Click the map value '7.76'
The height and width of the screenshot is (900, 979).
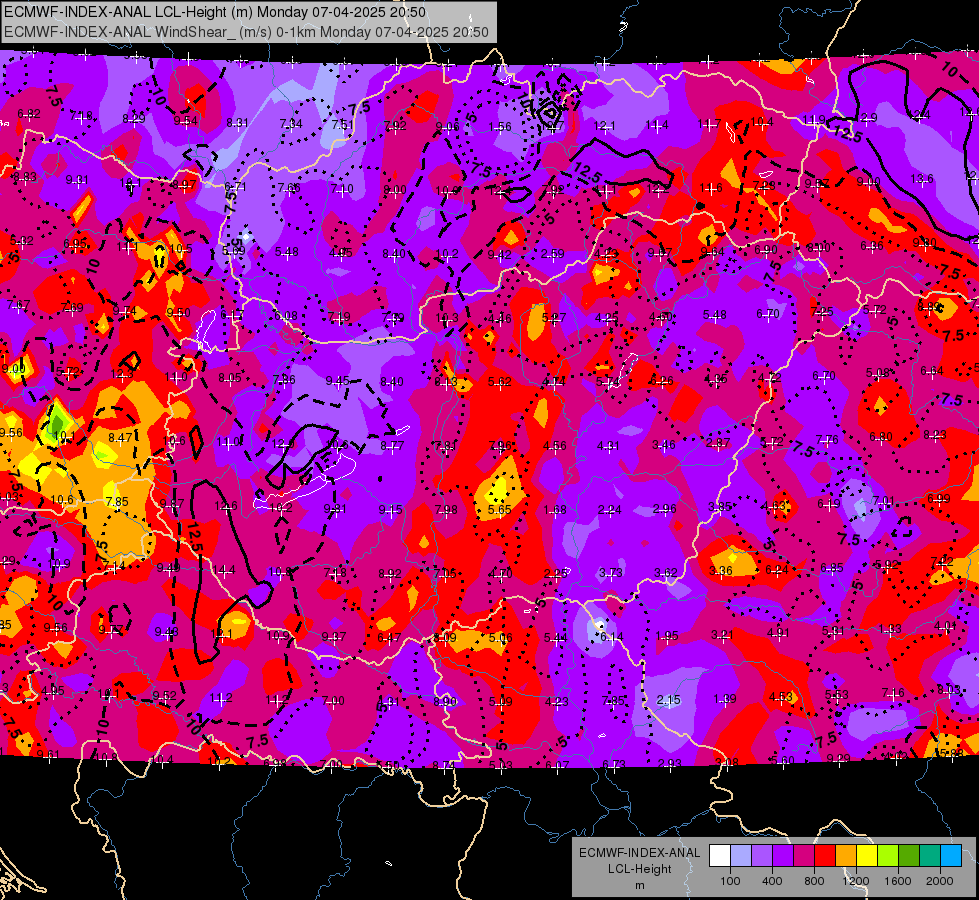(827, 440)
